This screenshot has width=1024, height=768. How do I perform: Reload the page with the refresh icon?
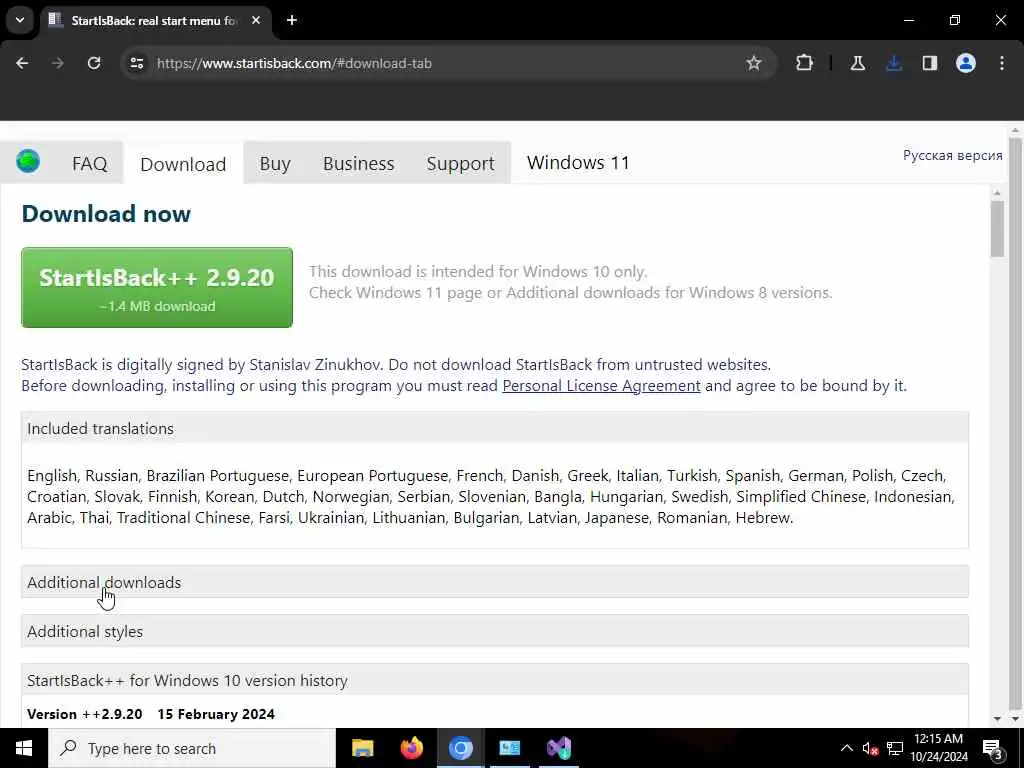pyautogui.click(x=94, y=63)
